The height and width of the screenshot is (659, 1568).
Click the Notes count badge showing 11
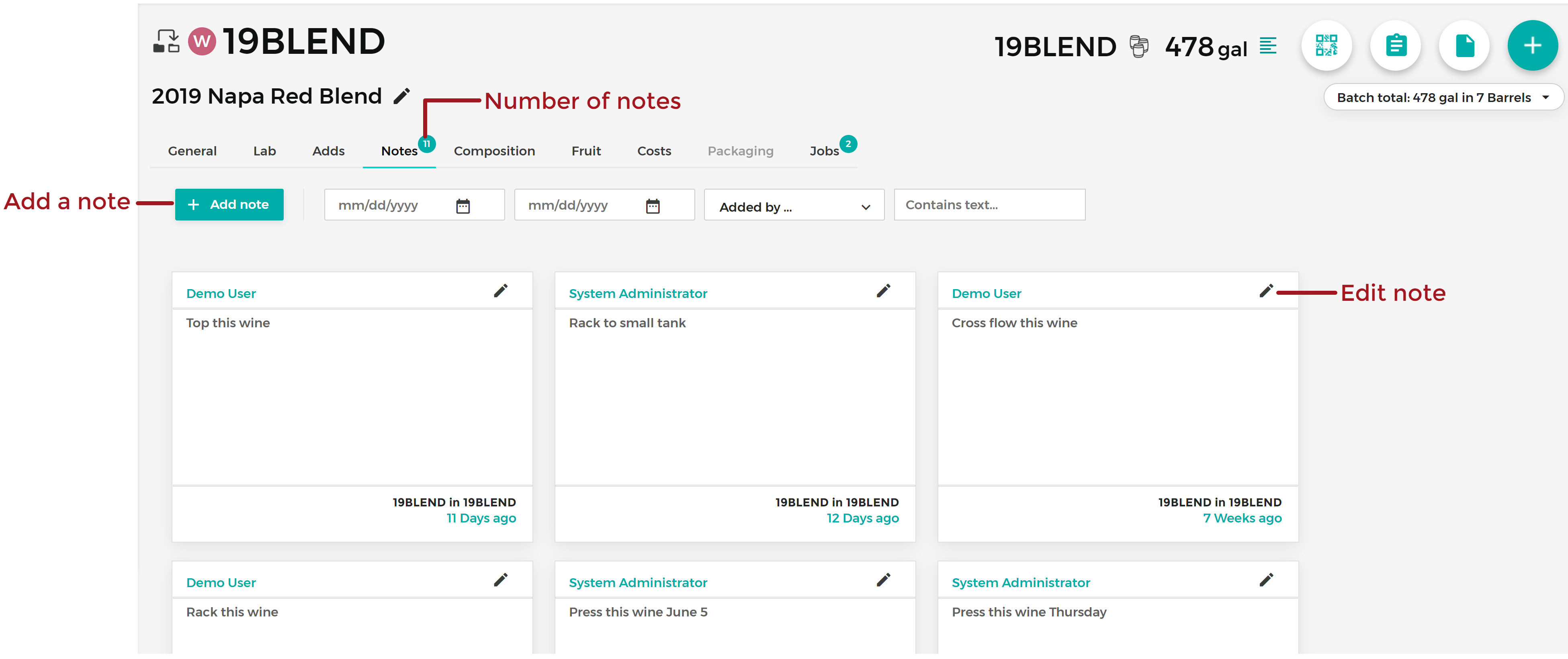point(427,144)
